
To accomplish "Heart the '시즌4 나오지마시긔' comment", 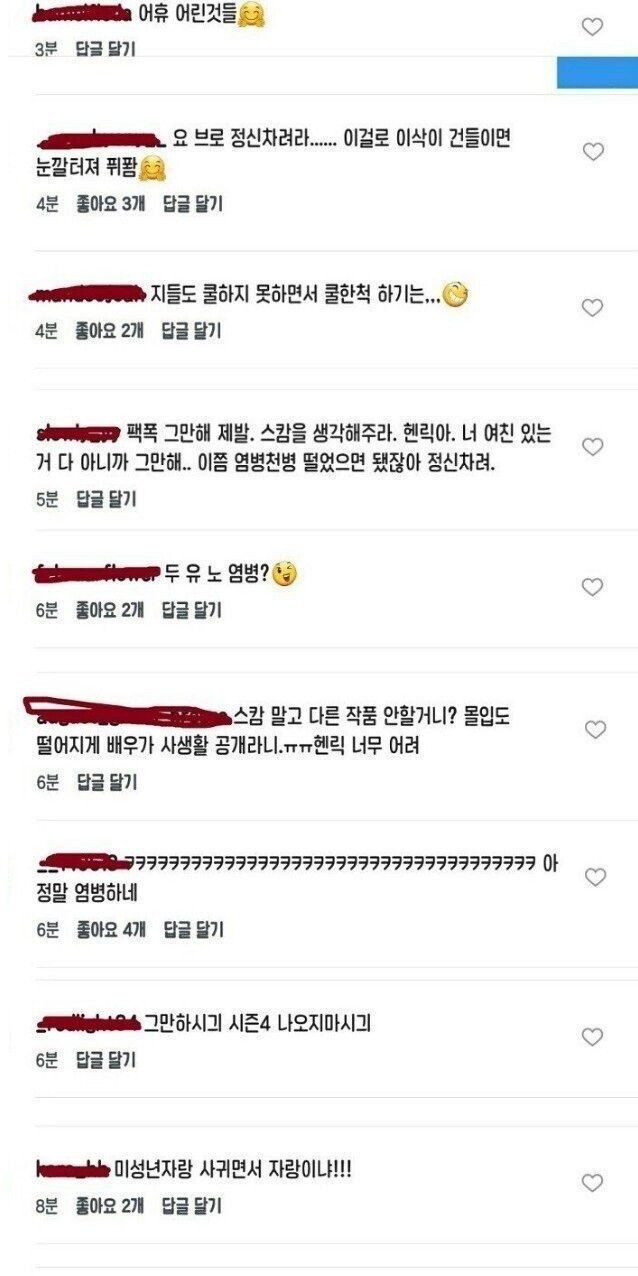I will [x=593, y=1037].
